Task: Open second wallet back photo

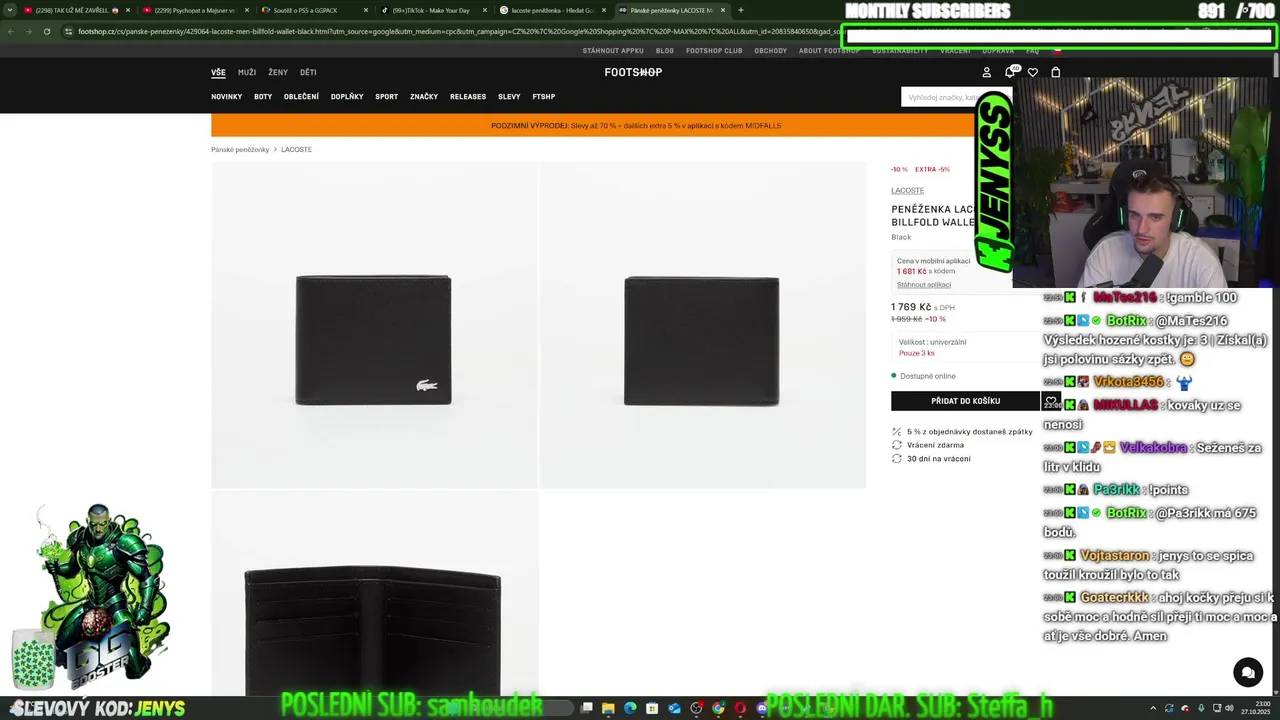Action: tap(702, 325)
